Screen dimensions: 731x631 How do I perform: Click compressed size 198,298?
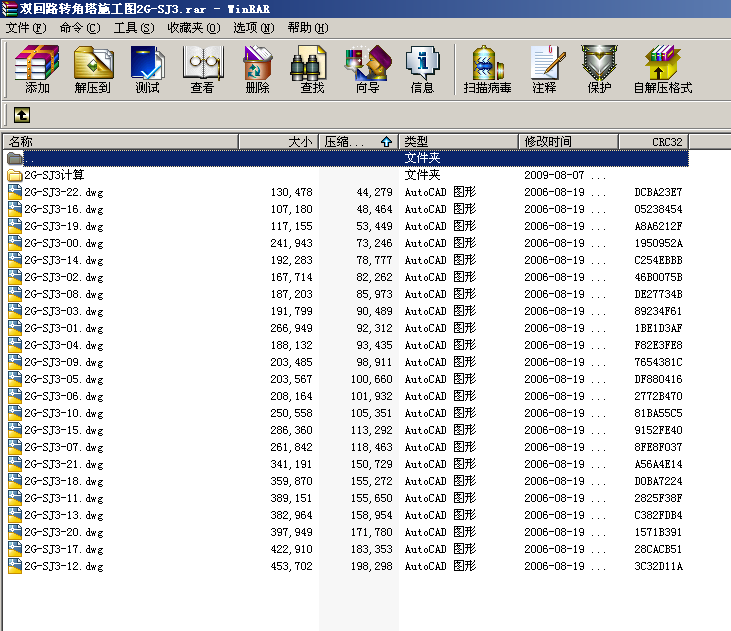[372, 566]
